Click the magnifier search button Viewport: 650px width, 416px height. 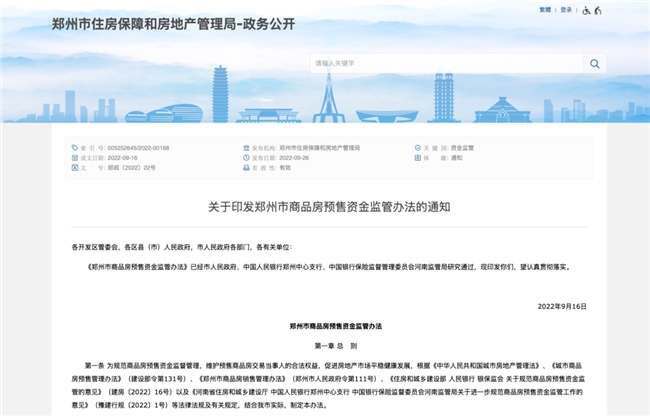coord(595,63)
